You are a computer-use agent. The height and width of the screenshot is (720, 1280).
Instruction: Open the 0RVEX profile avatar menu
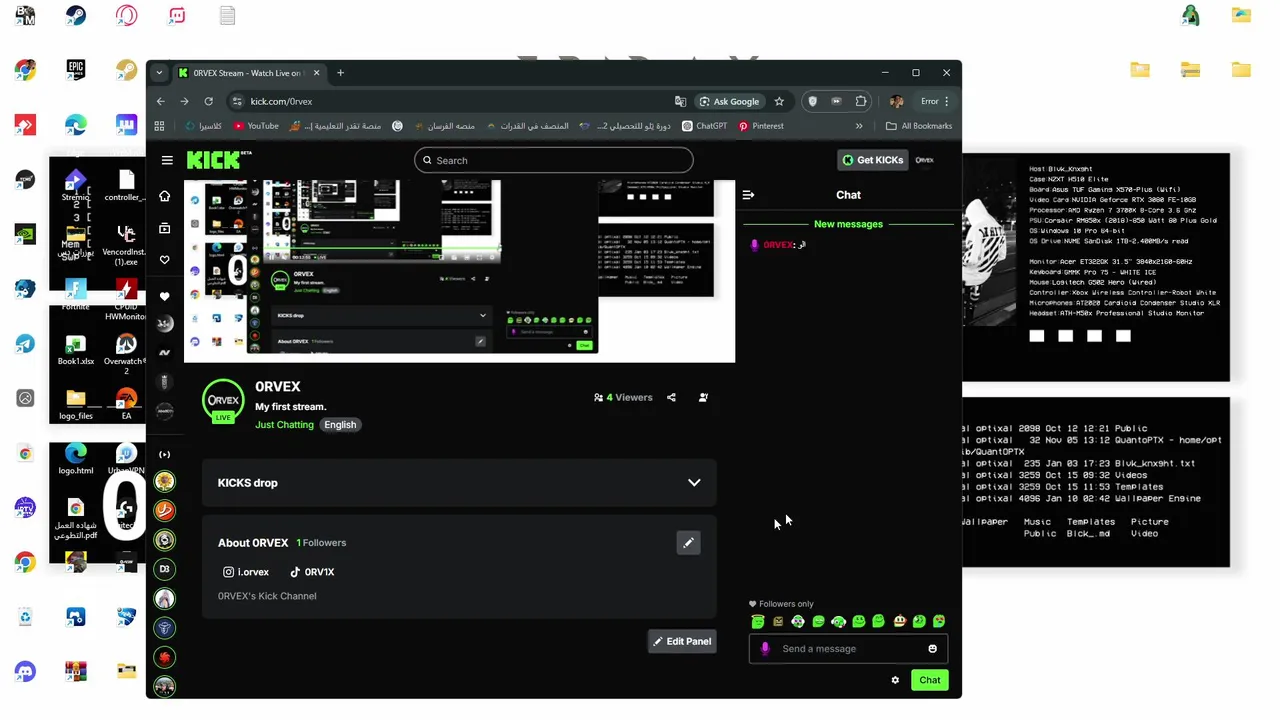pyautogui.click(x=925, y=160)
